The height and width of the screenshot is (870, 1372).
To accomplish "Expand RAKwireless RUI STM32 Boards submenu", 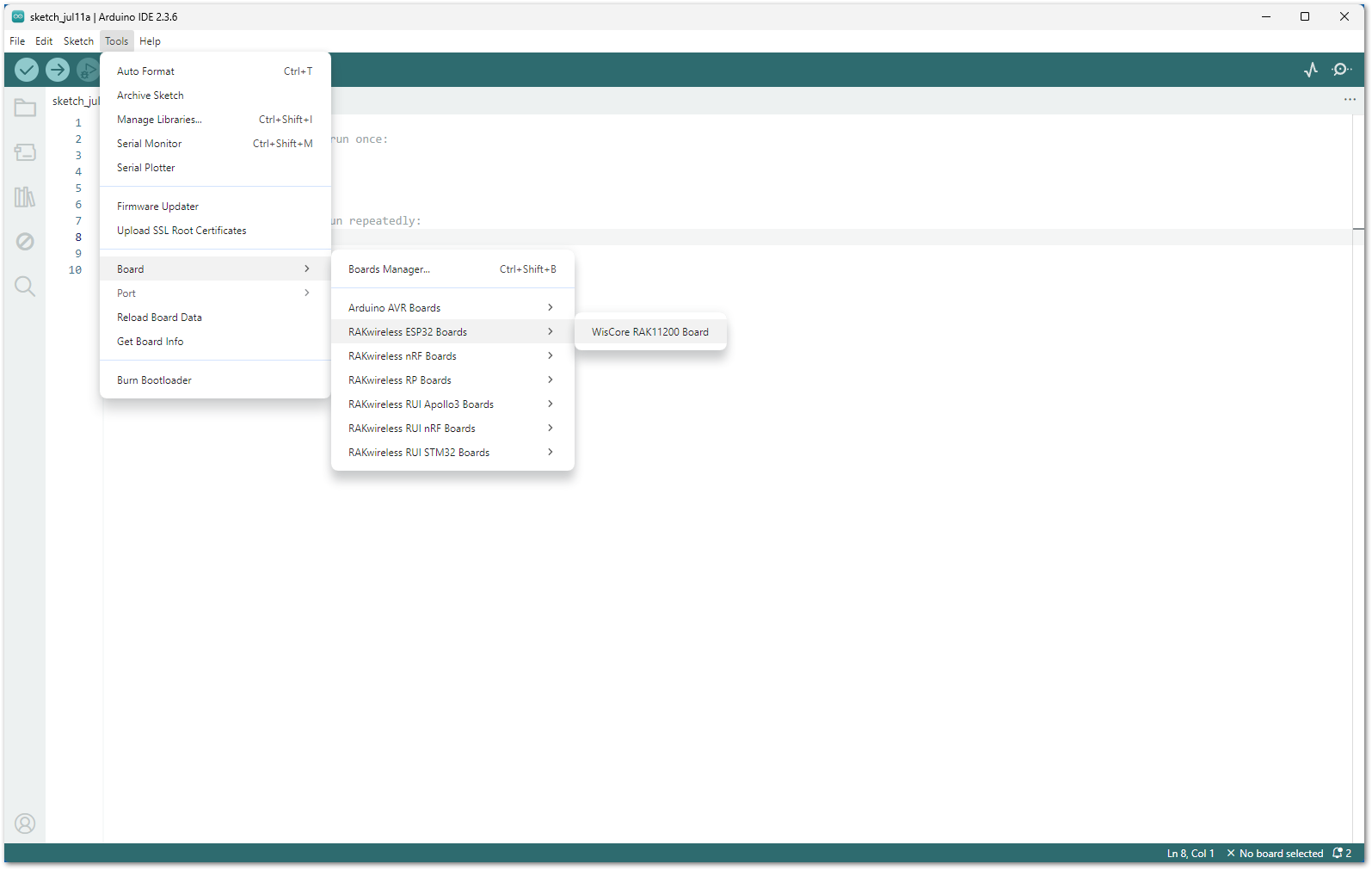I will coord(452,453).
